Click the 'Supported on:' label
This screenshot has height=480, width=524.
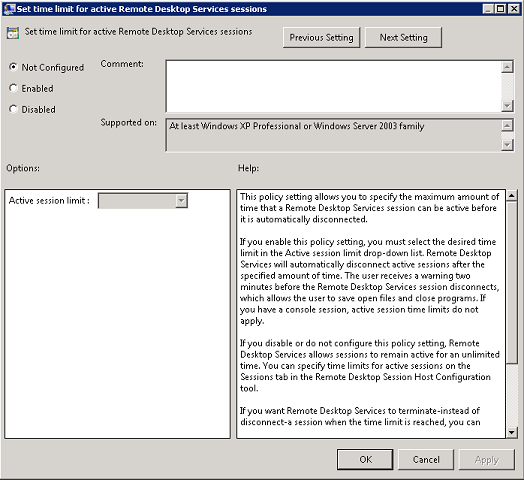click(129, 123)
